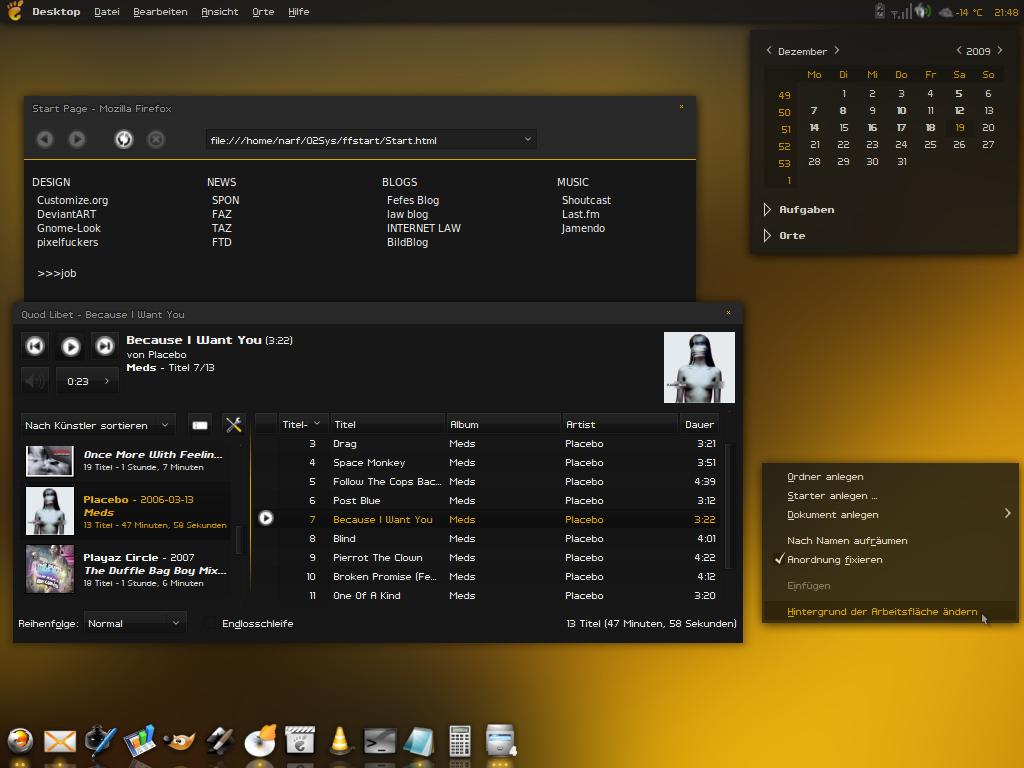
Task: Open the Last.fm link
Action: (x=581, y=214)
